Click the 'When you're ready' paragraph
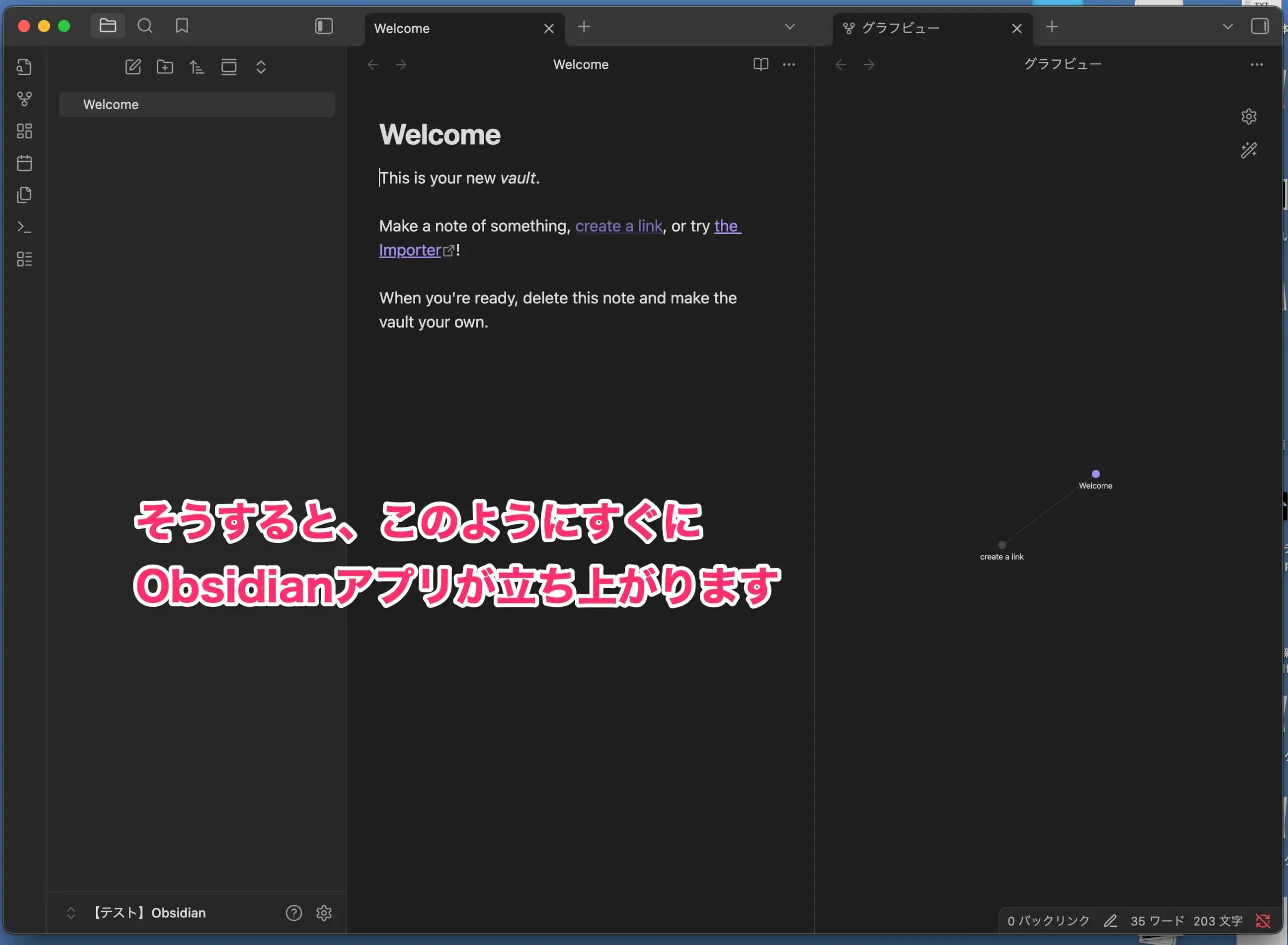The width and height of the screenshot is (1288, 945). coord(557,310)
